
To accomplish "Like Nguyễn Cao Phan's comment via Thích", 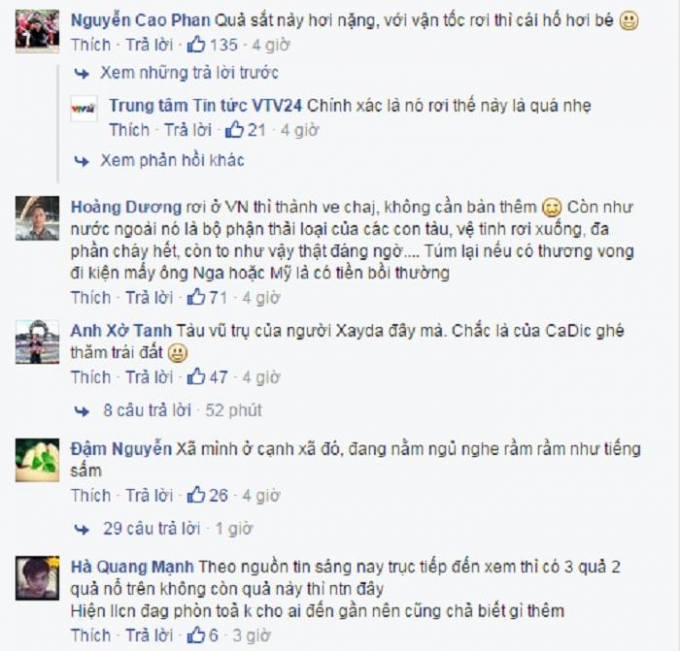I will [x=91, y=45].
